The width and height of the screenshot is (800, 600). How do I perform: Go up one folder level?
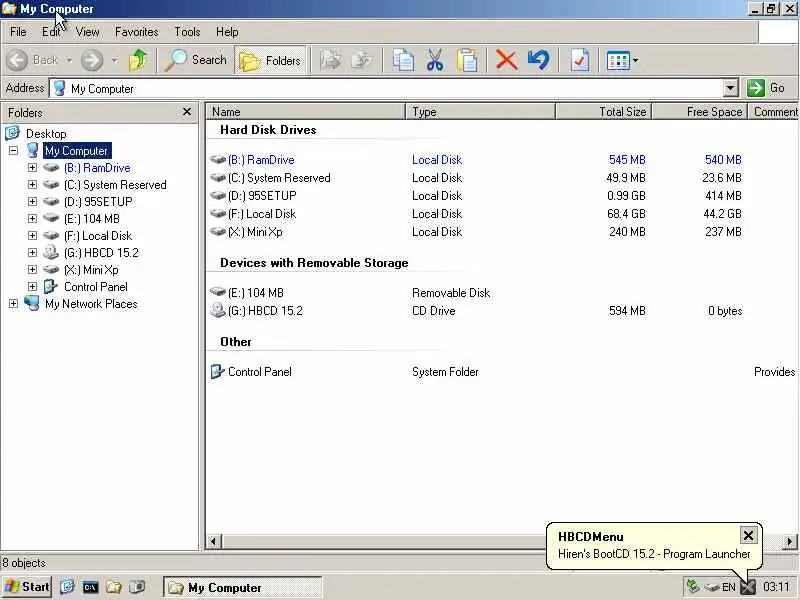pos(137,60)
